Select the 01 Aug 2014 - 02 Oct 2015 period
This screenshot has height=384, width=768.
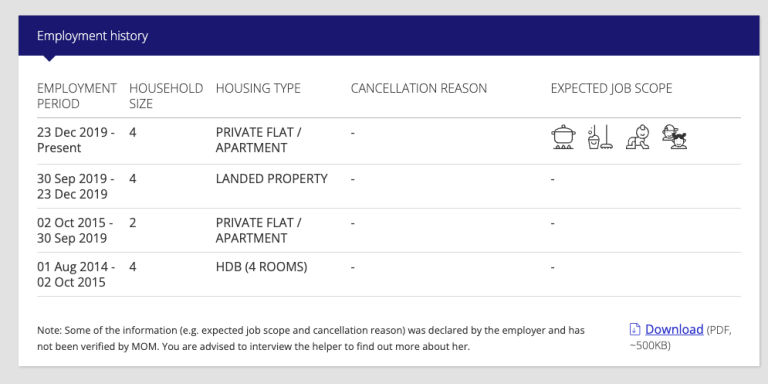click(x=76, y=275)
